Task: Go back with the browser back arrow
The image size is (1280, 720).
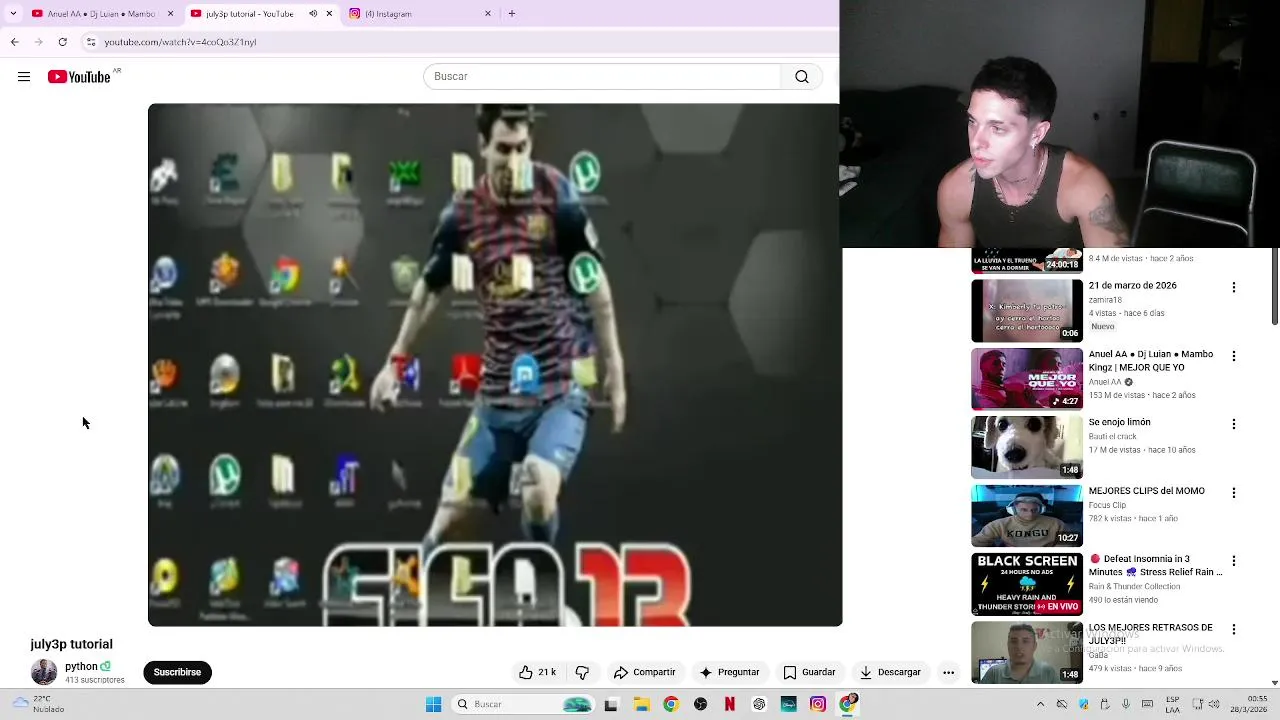Action: coord(14,42)
